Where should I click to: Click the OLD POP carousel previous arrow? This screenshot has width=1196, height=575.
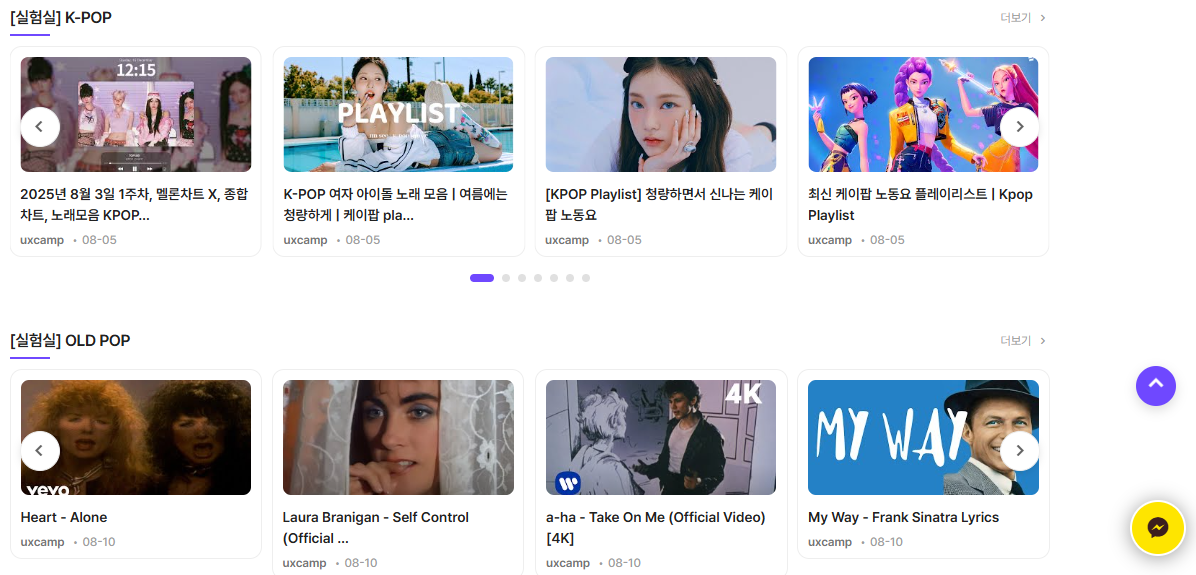[40, 451]
